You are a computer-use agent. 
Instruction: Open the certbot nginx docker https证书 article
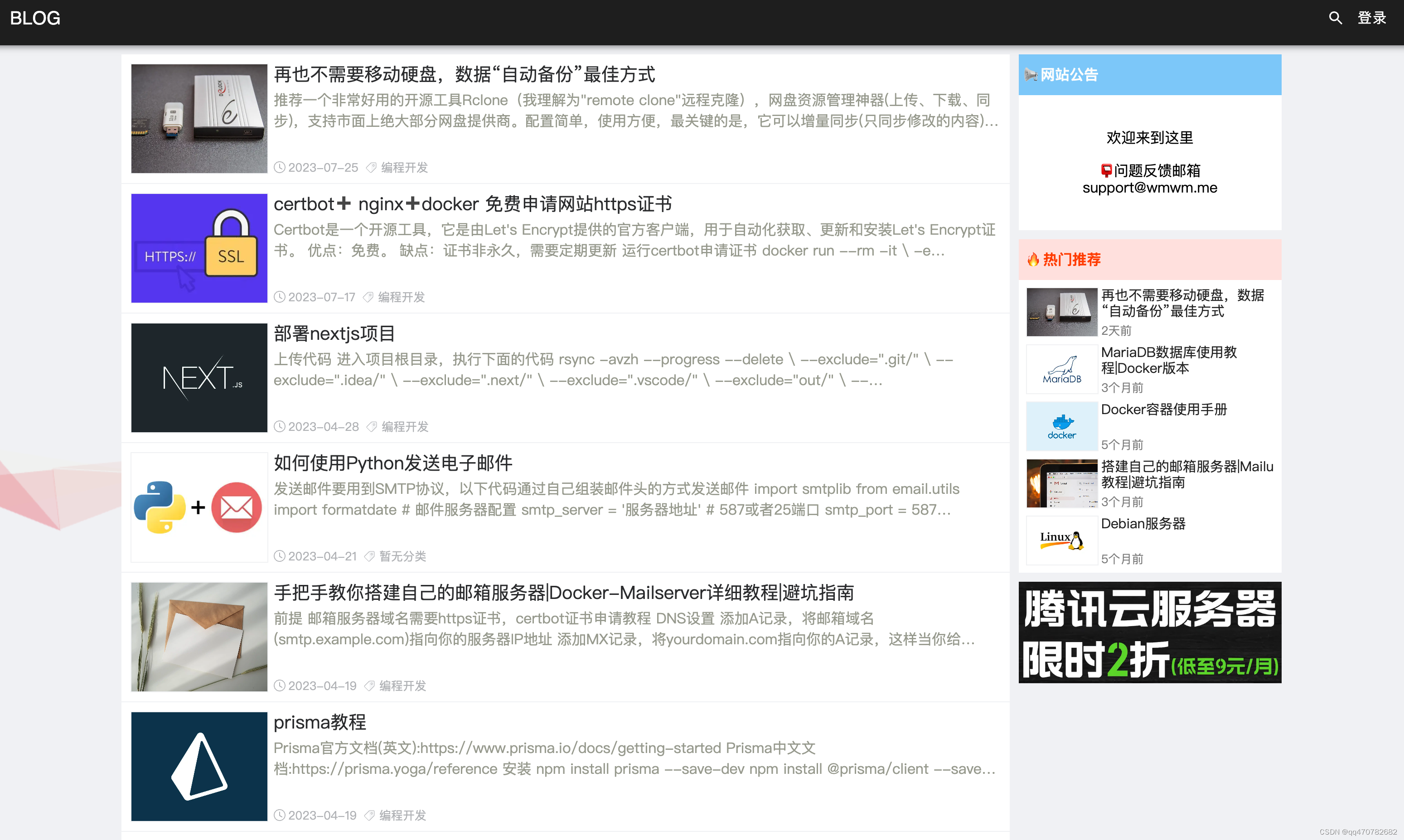(x=473, y=204)
